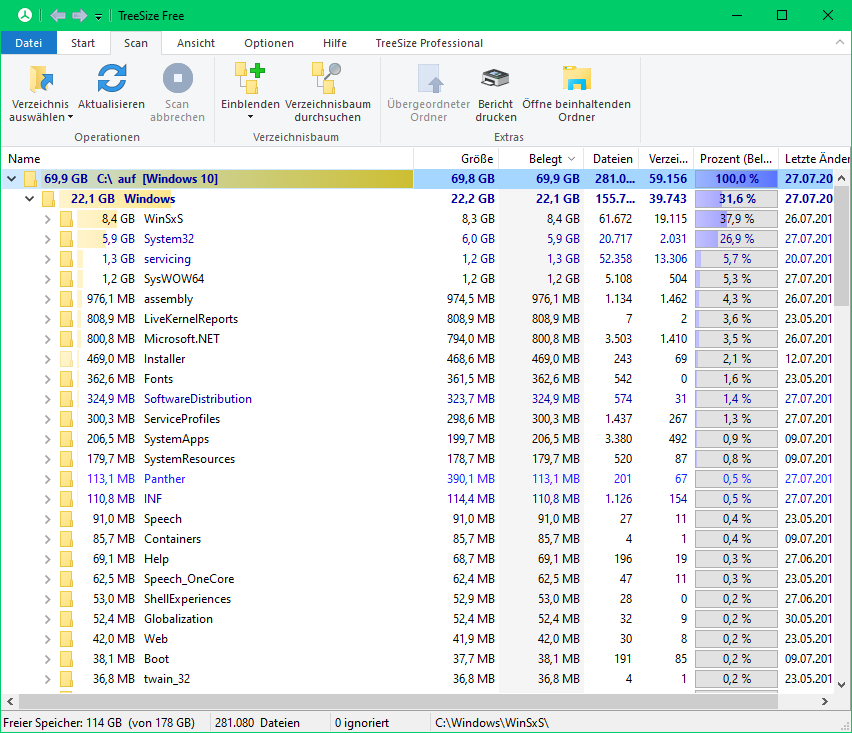Image resolution: width=852 pixels, height=733 pixels.
Task: Sort by Letzte Änderung column header
Action: 815,159
